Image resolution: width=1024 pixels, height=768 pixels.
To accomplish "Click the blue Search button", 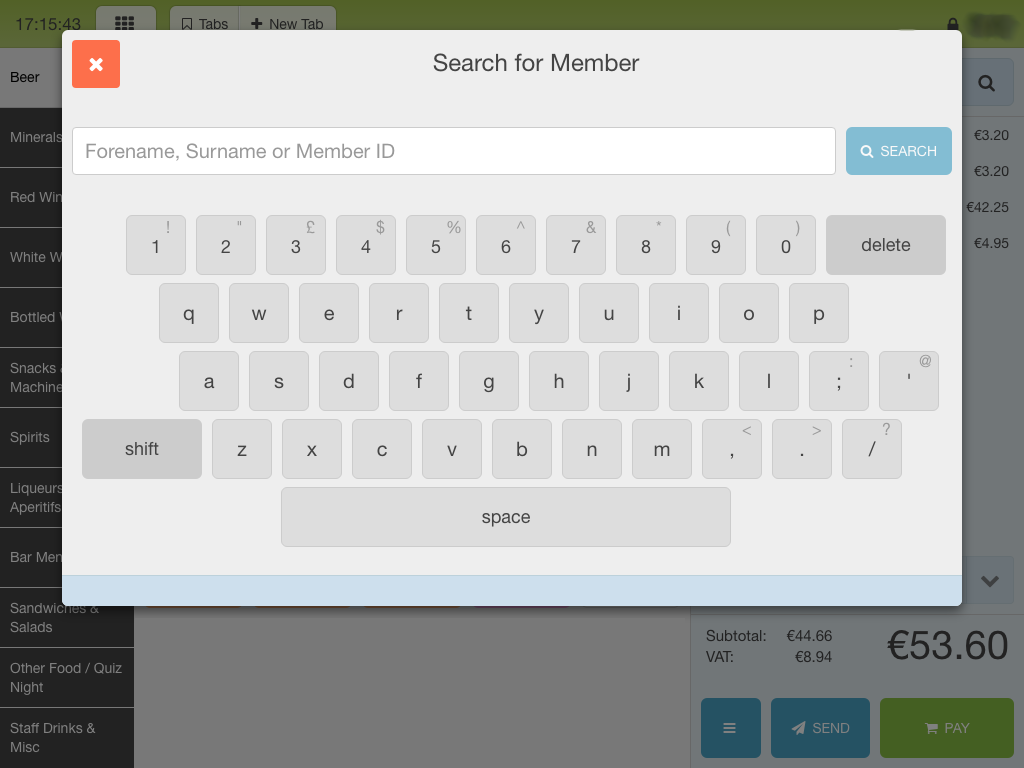I will (898, 151).
